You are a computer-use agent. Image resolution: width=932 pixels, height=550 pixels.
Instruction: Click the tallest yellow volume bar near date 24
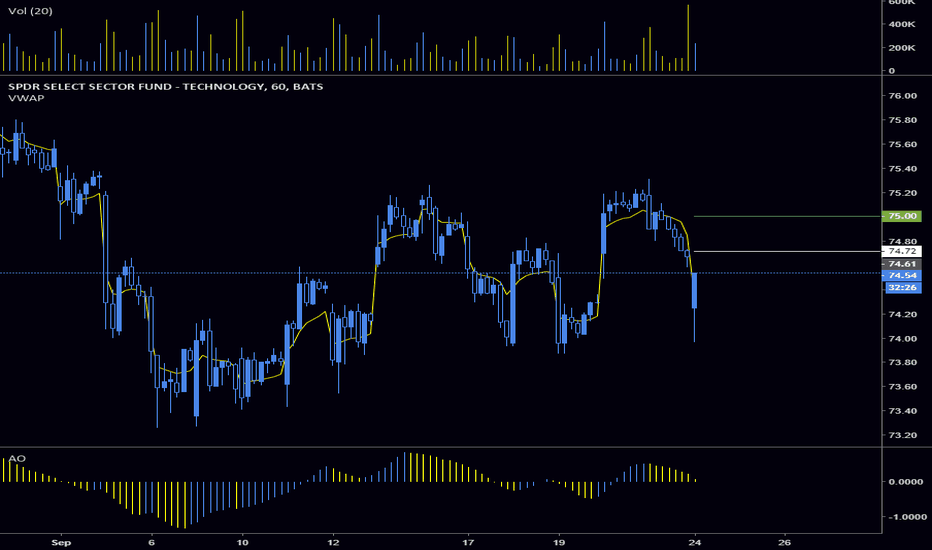(688, 38)
